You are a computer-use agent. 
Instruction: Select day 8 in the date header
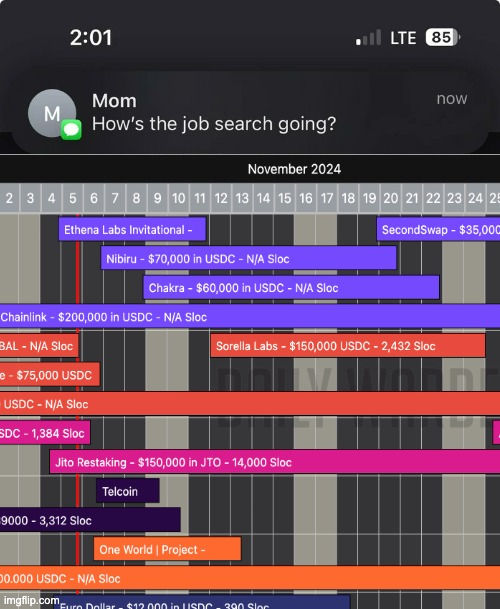tap(136, 198)
